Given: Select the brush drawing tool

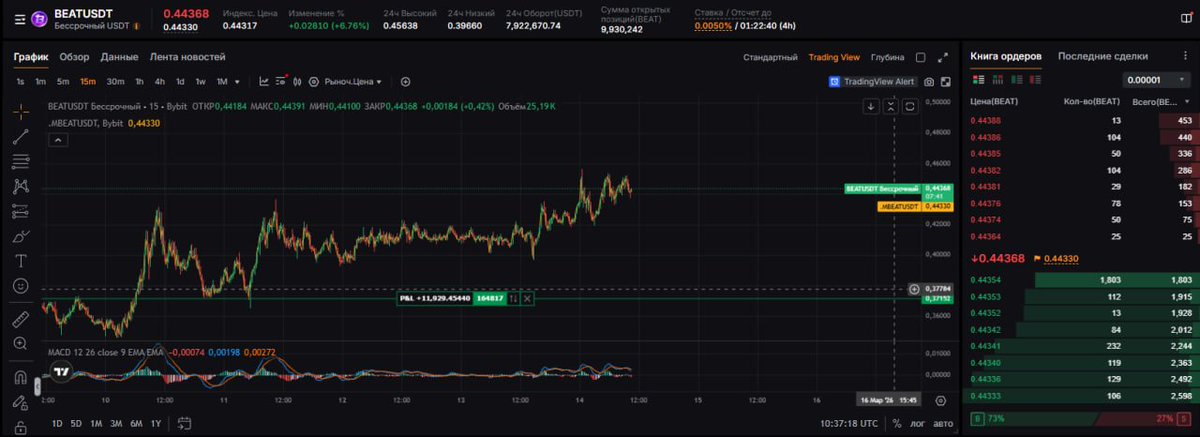Looking at the screenshot, I should point(20,236).
